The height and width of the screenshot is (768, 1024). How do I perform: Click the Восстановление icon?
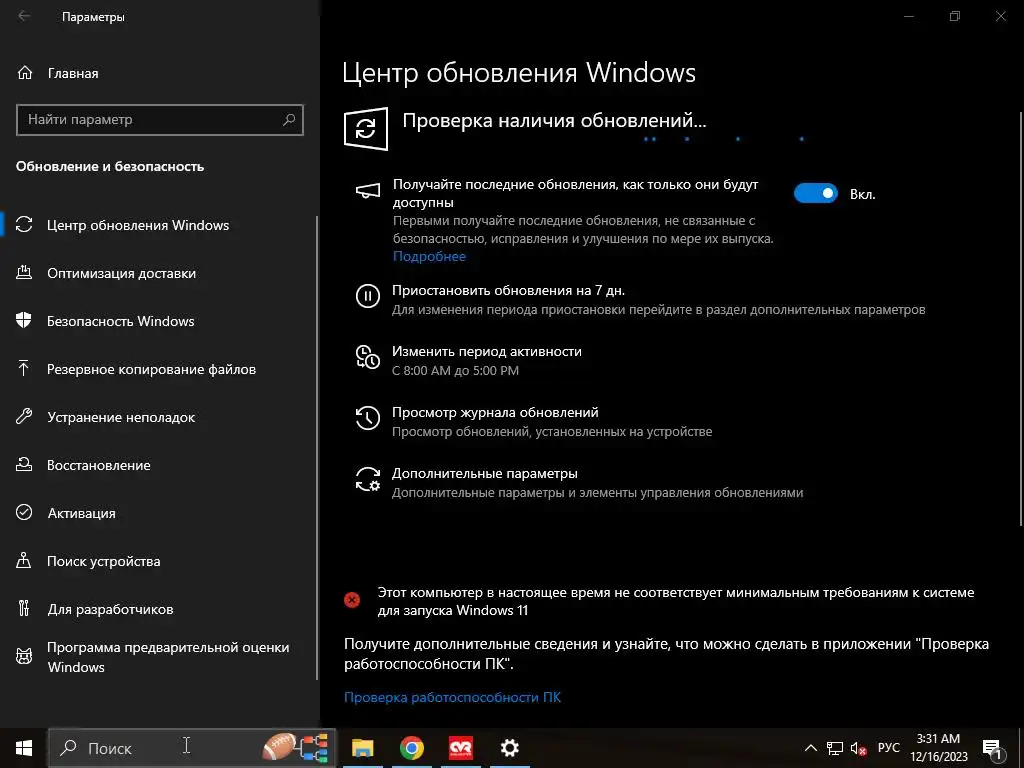click(x=24, y=465)
